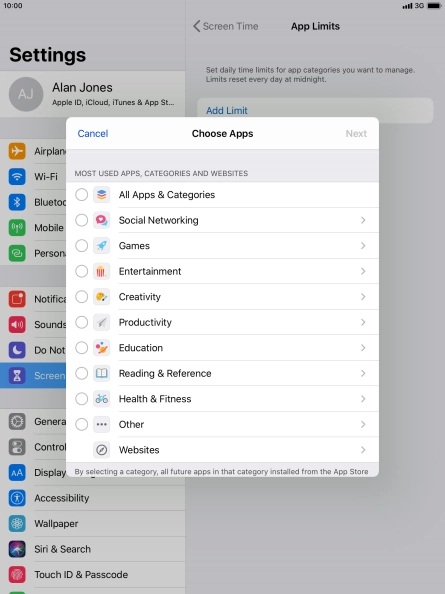Select the Education radio button
Image resolution: width=445 pixels, height=594 pixels.
click(81, 348)
